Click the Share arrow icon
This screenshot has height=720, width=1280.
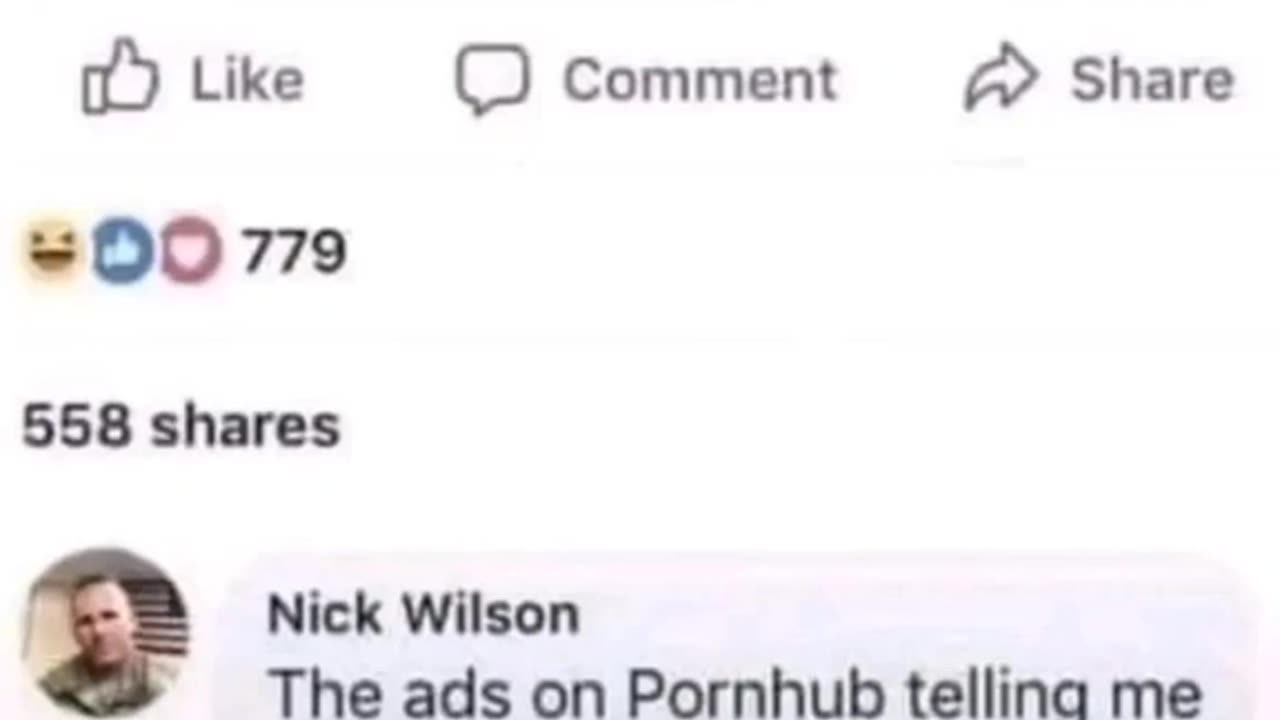click(x=1002, y=78)
